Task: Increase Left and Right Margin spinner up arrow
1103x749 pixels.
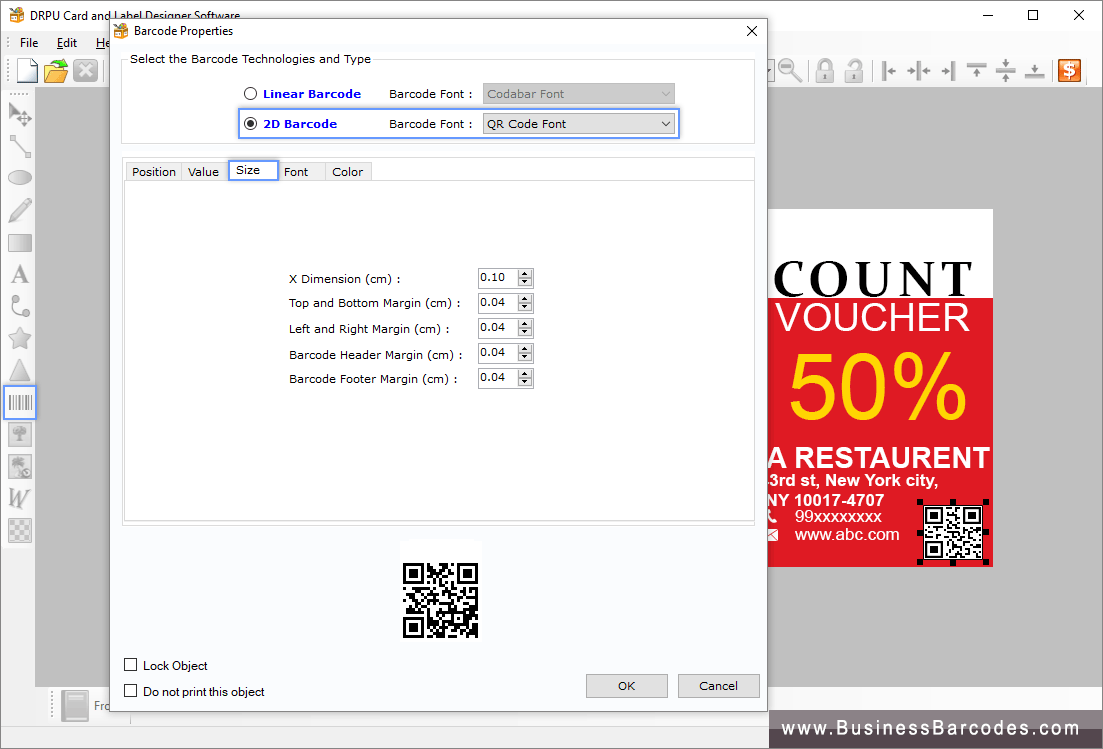Action: (525, 324)
